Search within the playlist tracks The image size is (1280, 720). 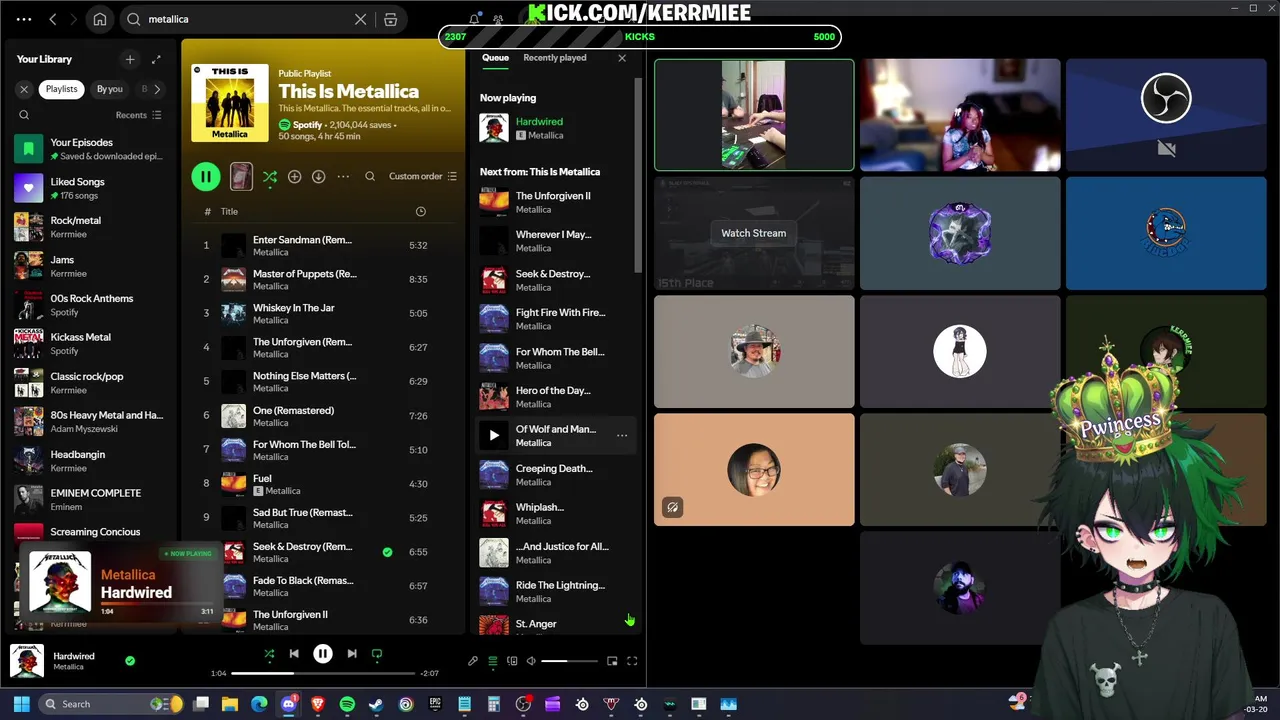pyautogui.click(x=370, y=177)
